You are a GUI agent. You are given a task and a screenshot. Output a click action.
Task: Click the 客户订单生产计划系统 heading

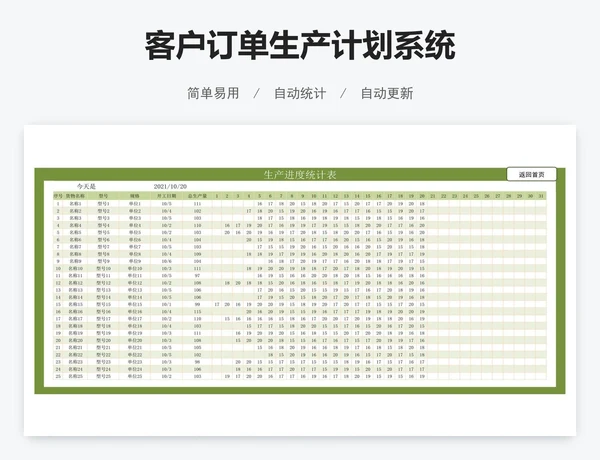300,46
